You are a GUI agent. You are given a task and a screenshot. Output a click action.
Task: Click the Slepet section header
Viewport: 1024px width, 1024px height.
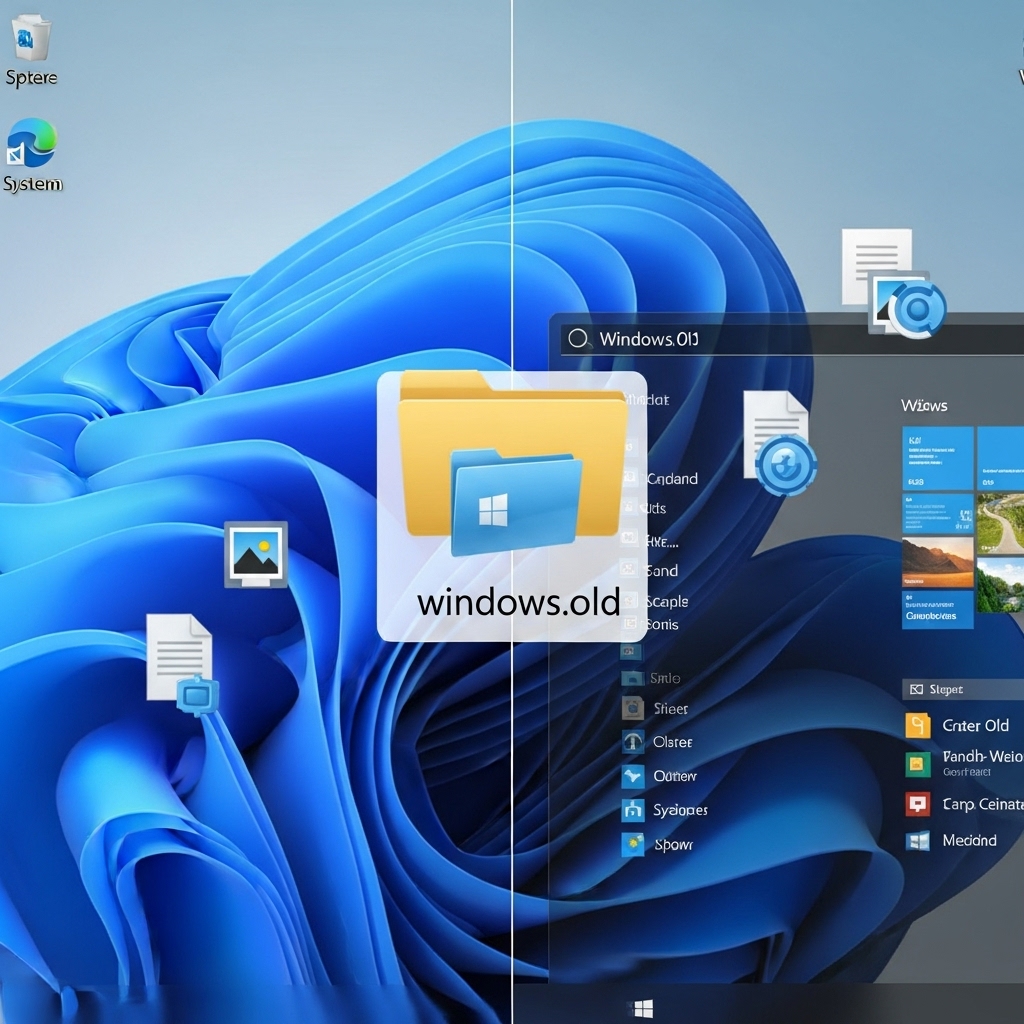(963, 689)
